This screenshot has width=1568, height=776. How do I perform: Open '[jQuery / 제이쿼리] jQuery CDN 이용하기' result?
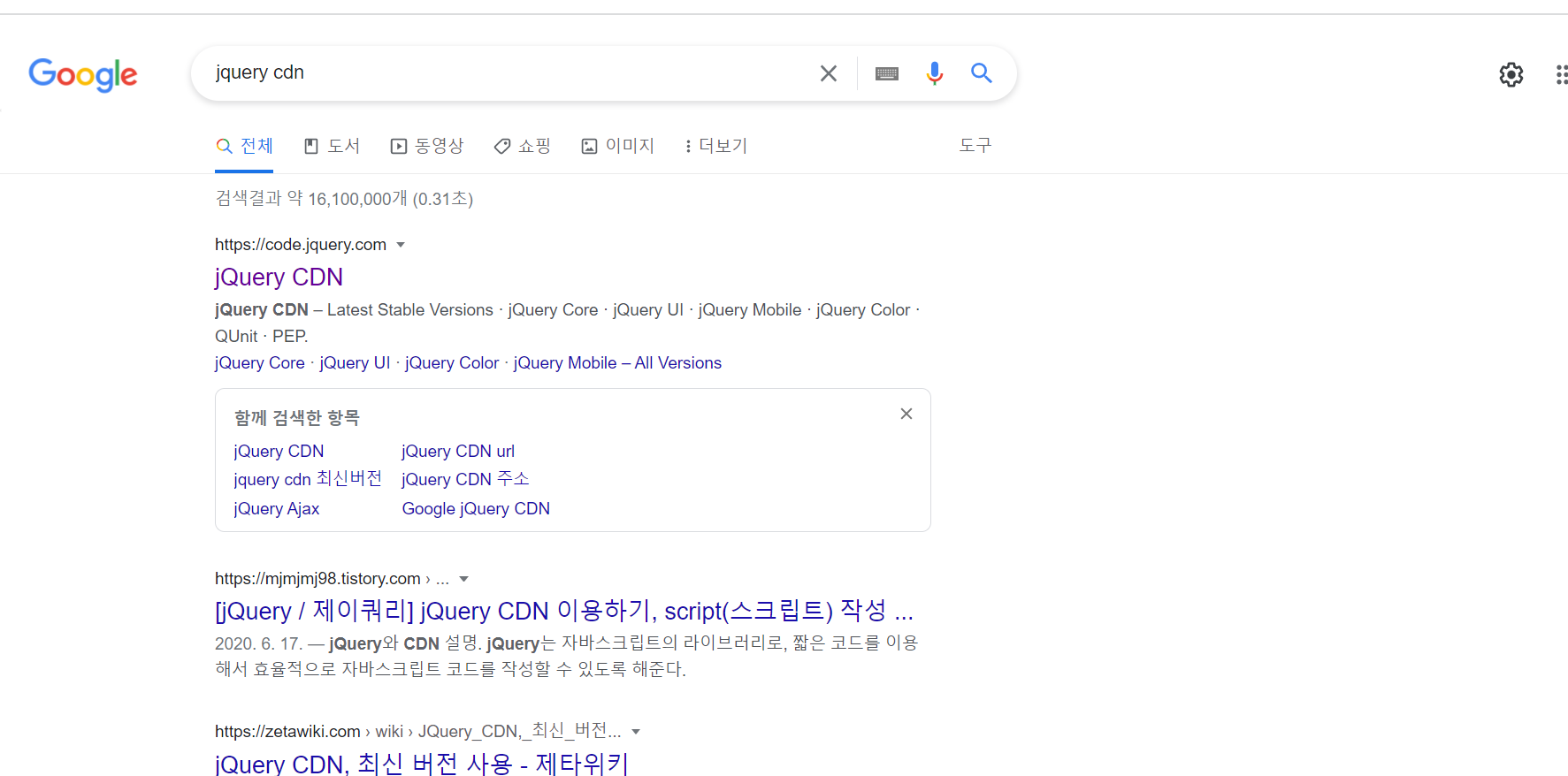click(564, 611)
